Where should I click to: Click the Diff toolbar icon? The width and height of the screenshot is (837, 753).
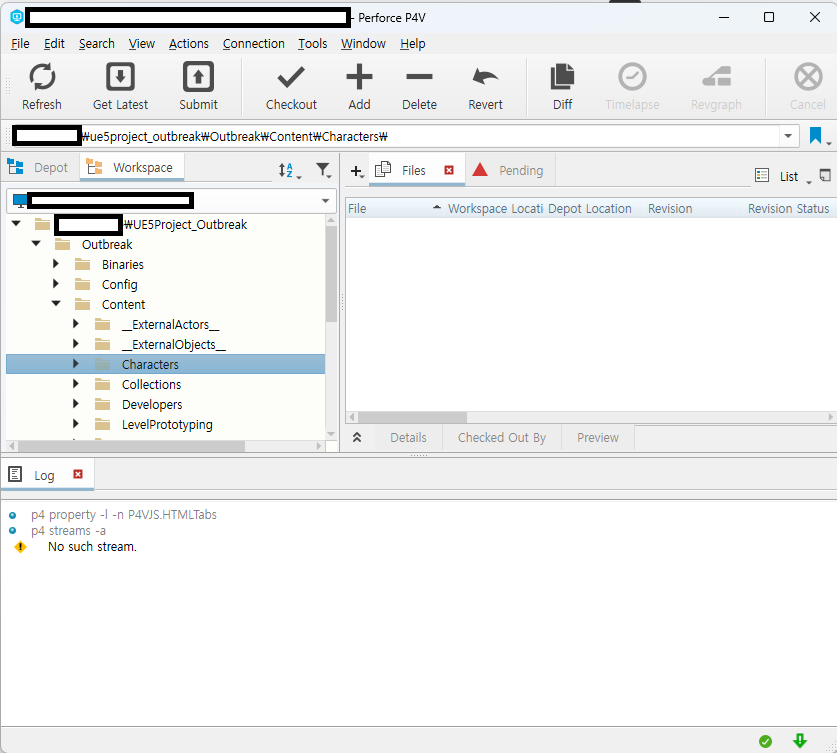[562, 77]
